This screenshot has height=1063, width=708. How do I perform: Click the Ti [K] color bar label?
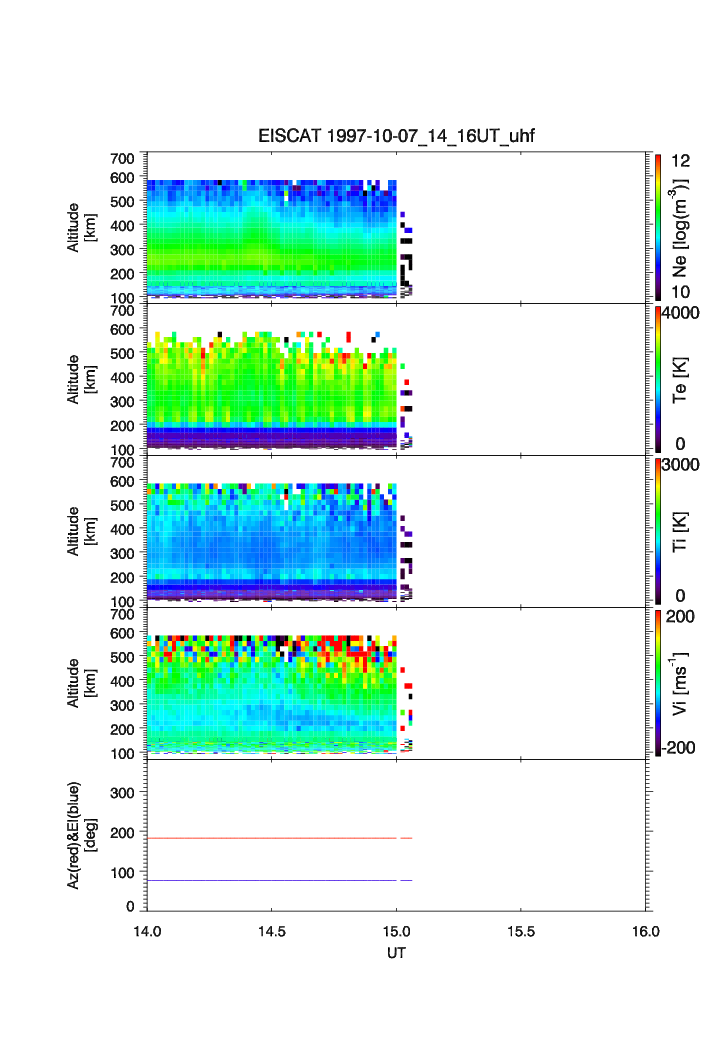click(x=680, y=532)
